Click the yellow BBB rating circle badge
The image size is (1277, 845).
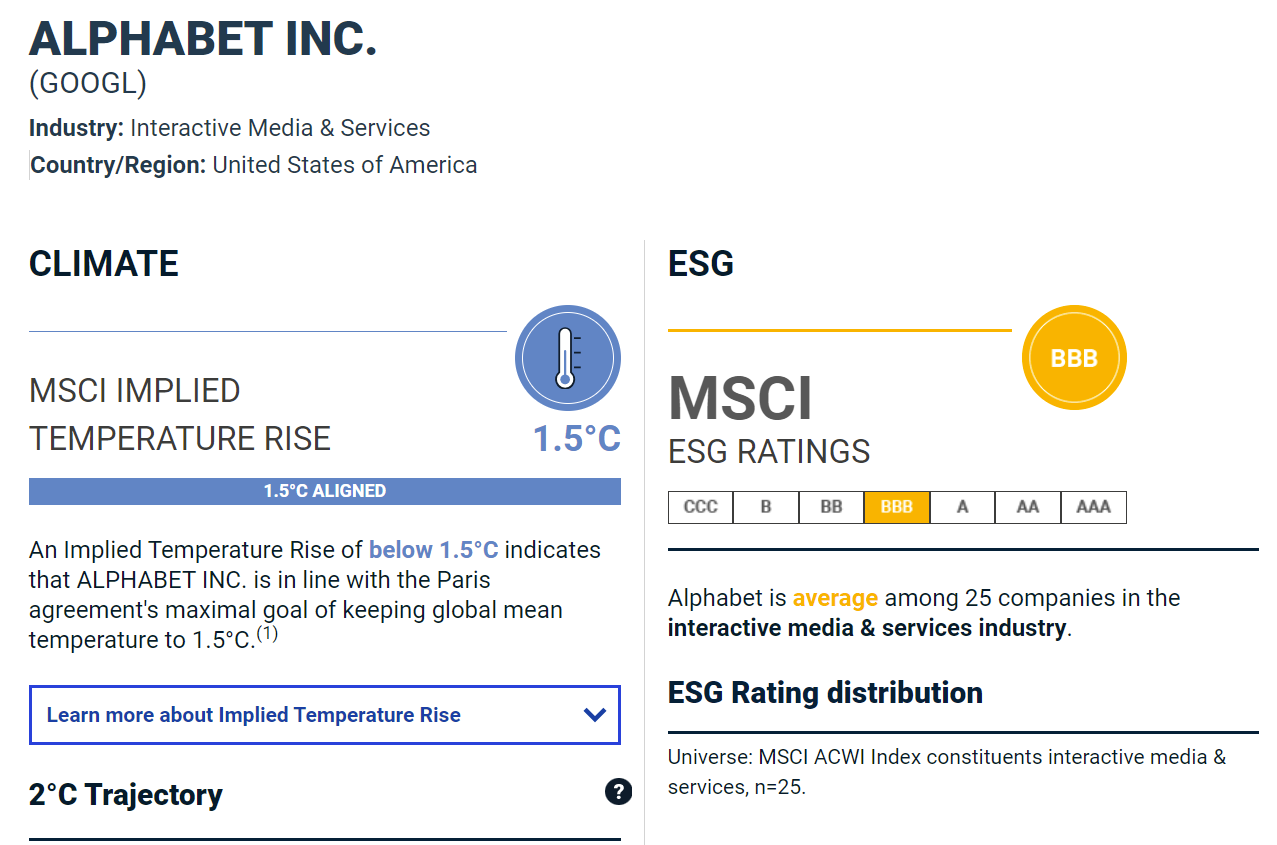click(1074, 358)
